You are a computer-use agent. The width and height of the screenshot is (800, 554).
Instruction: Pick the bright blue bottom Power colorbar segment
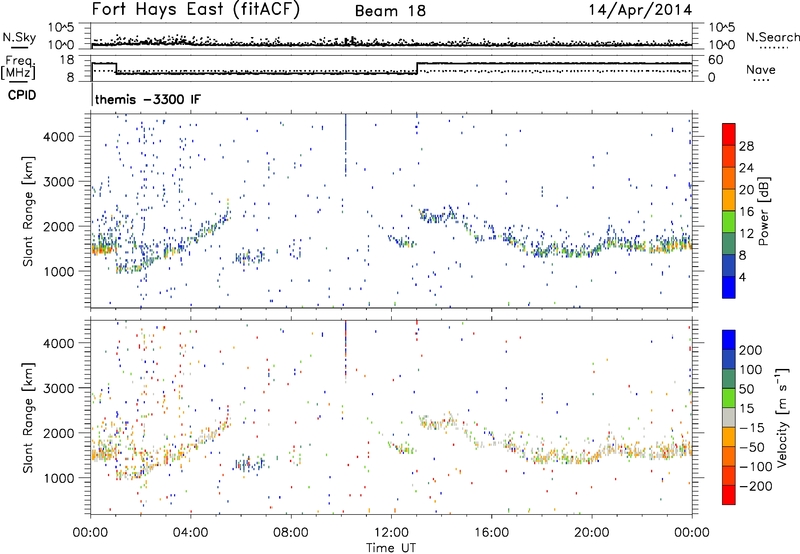pyautogui.click(x=729, y=287)
